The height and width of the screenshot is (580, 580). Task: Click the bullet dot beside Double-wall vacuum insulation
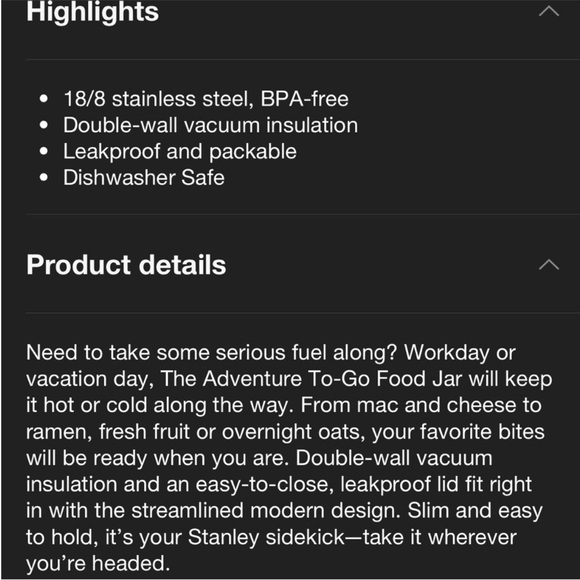coord(44,125)
